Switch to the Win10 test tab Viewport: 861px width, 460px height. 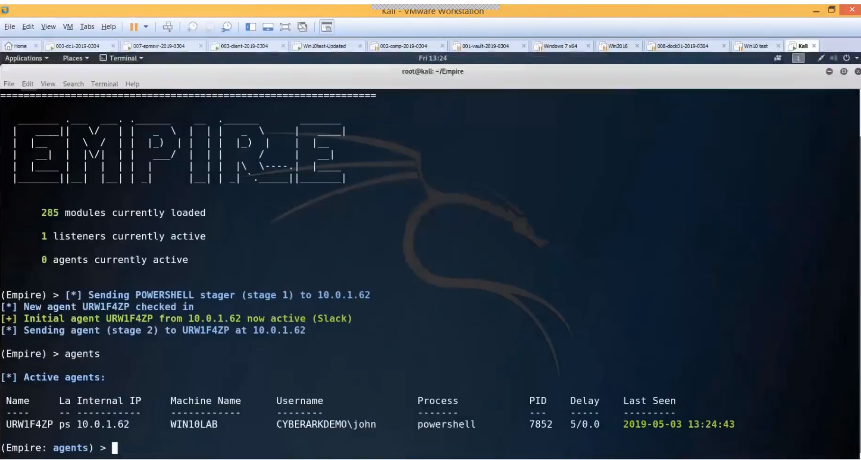click(758, 46)
